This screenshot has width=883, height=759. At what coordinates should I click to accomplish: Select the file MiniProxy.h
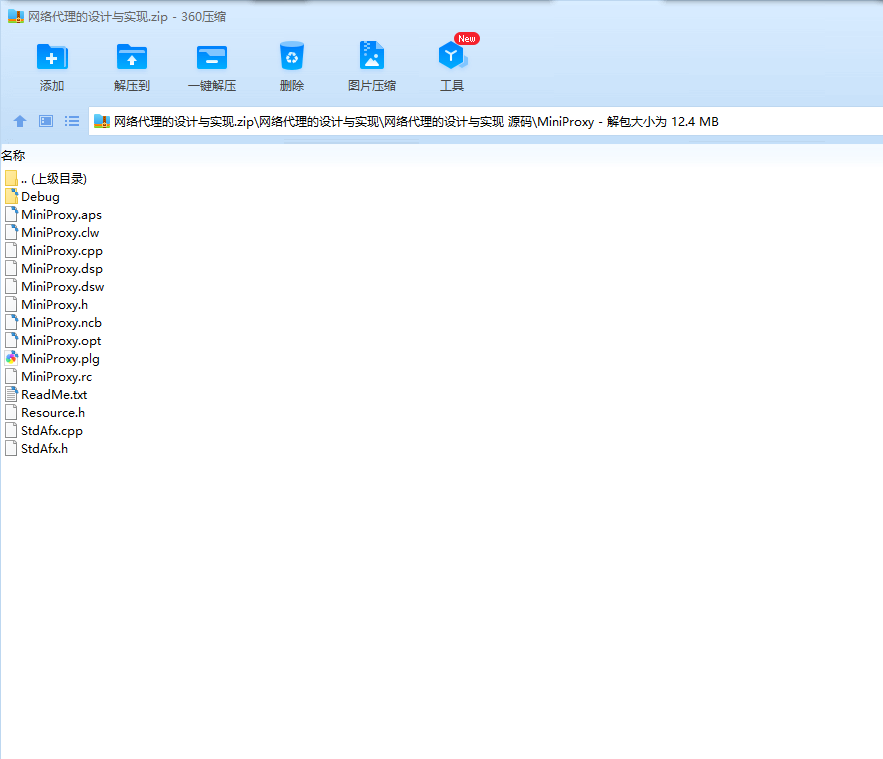pos(46,305)
